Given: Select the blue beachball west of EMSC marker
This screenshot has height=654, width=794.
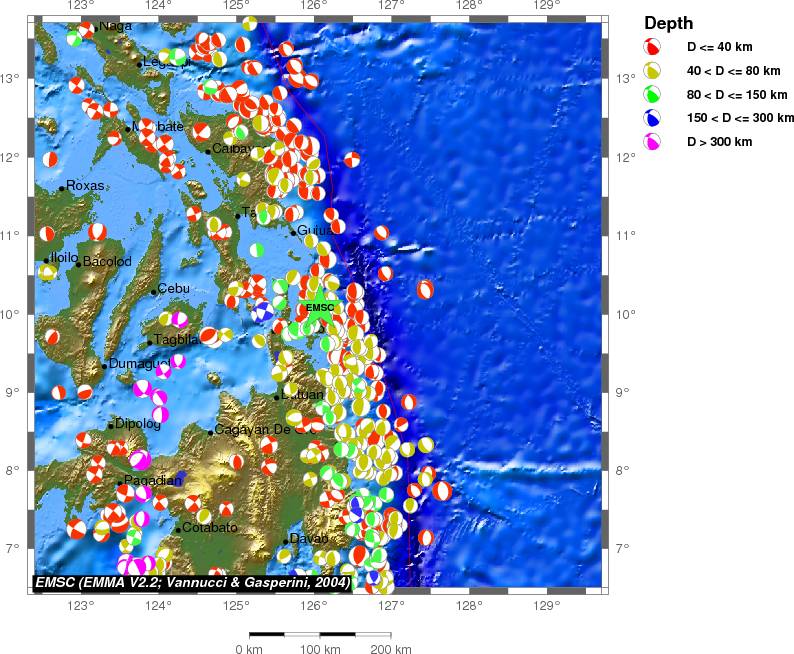Looking at the screenshot, I should (262, 310).
